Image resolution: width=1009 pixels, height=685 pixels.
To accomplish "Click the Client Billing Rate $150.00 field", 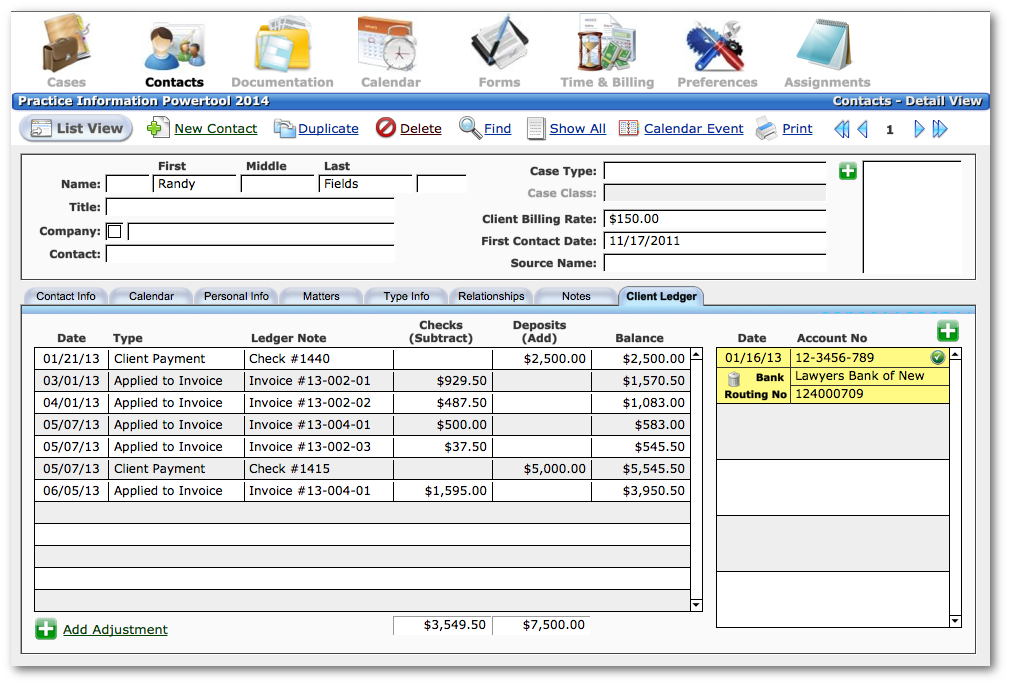I will pyautogui.click(x=715, y=219).
